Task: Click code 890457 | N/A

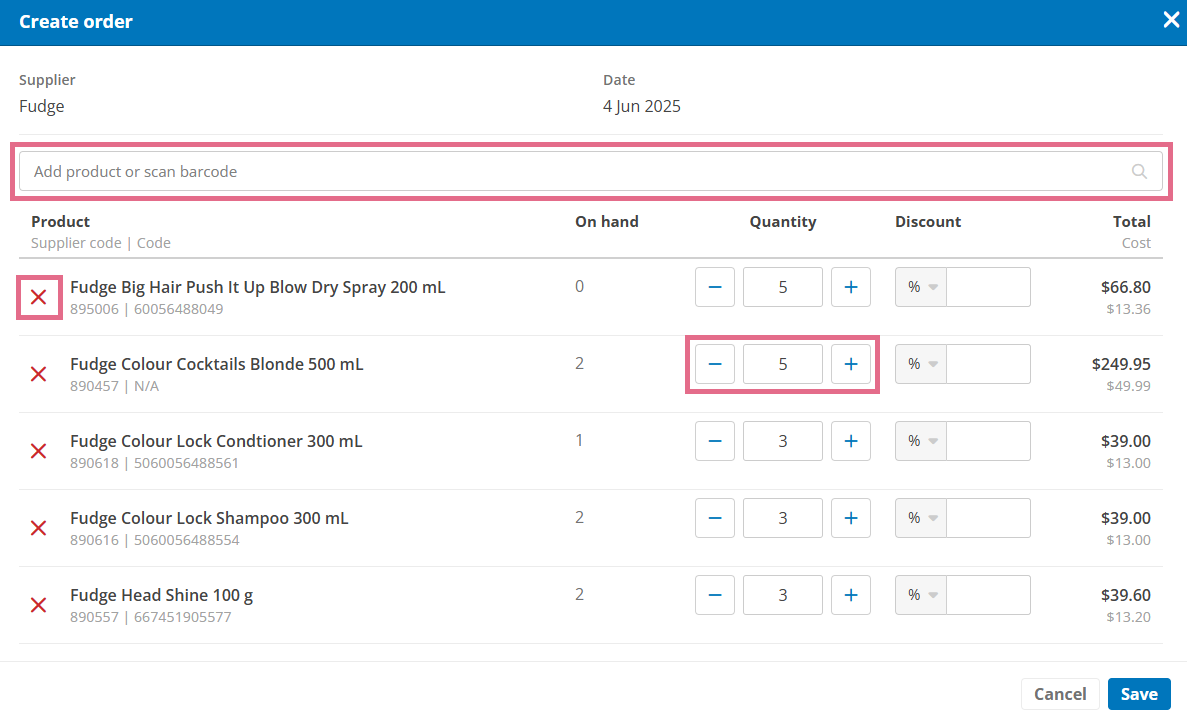Action: 114,386
